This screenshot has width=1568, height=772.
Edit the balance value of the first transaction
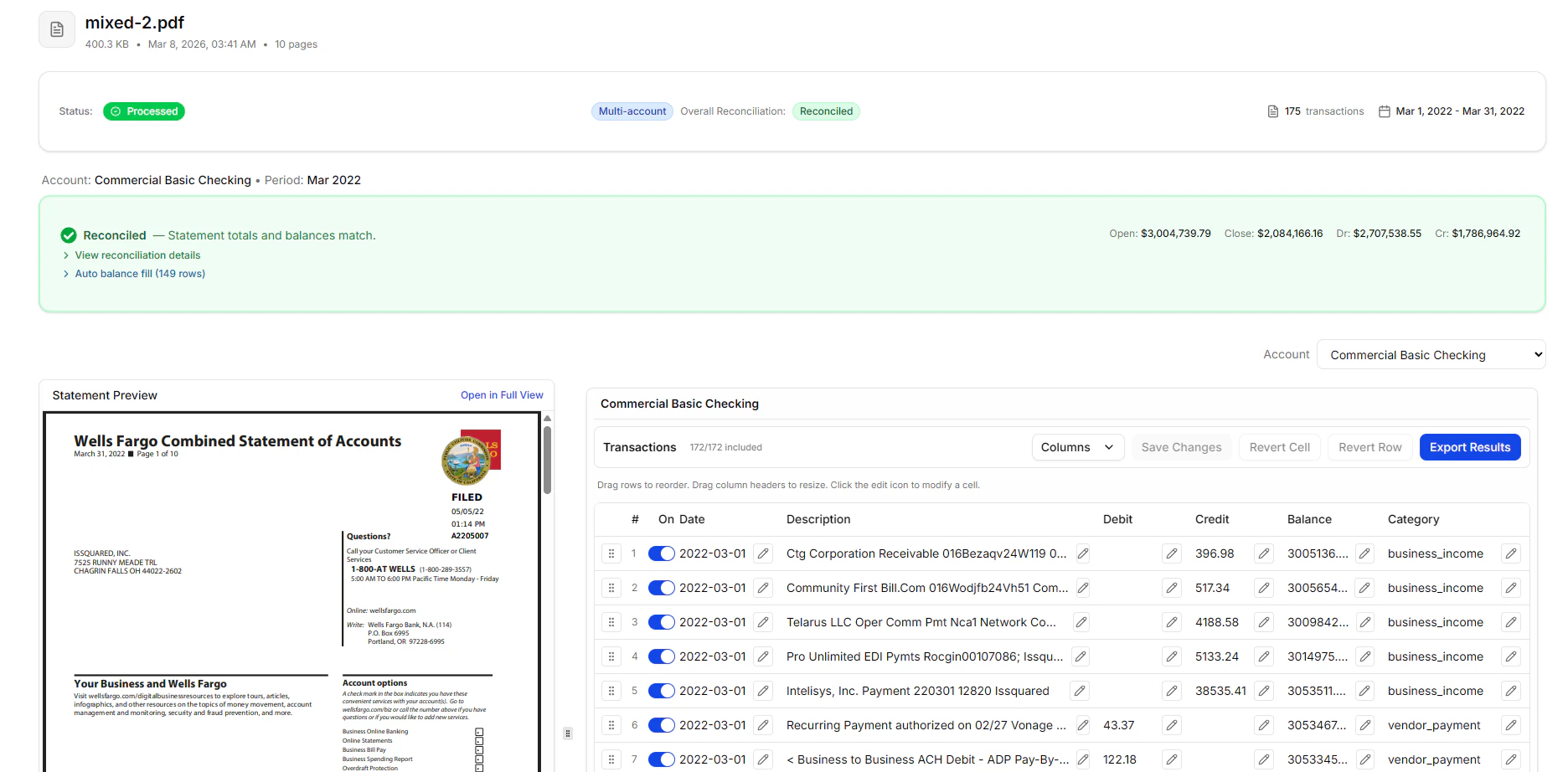[x=1364, y=553]
